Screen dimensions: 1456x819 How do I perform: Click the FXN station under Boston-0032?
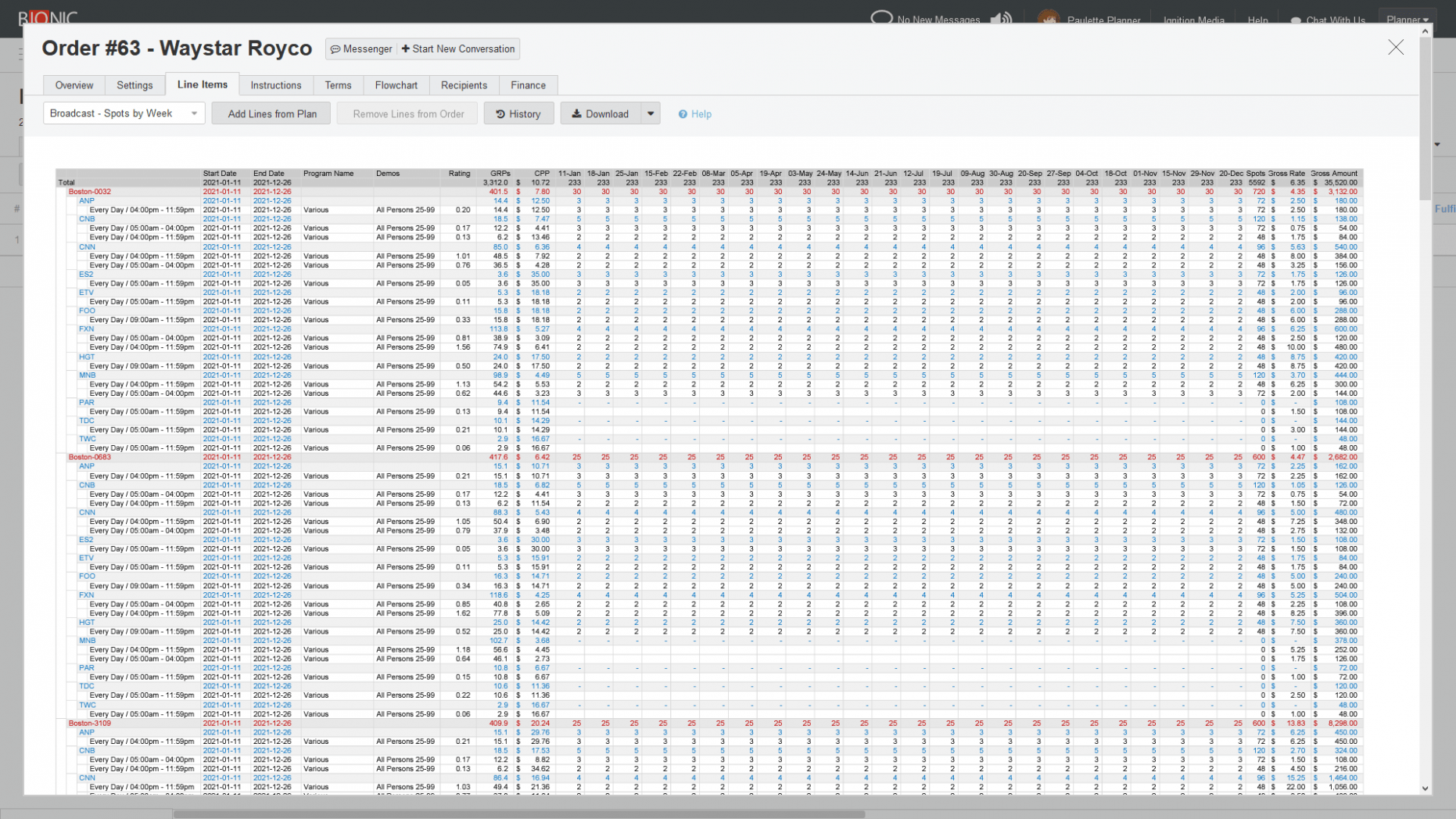(86, 329)
